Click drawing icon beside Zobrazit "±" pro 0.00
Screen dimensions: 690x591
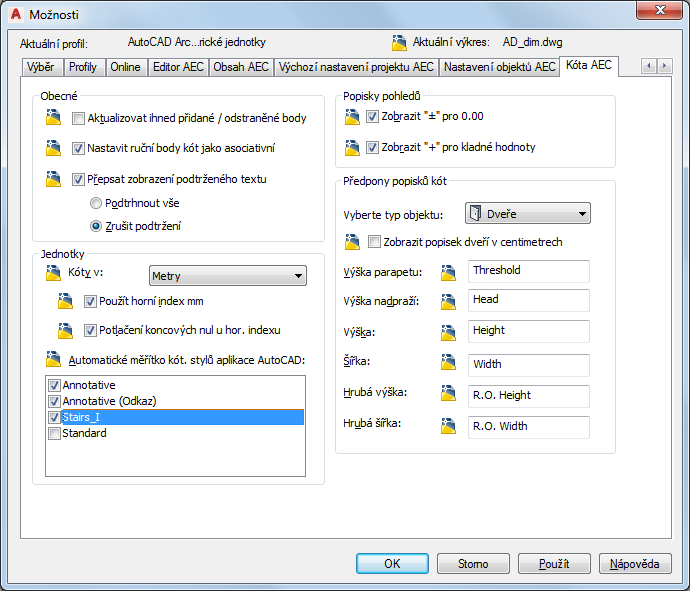point(352,117)
